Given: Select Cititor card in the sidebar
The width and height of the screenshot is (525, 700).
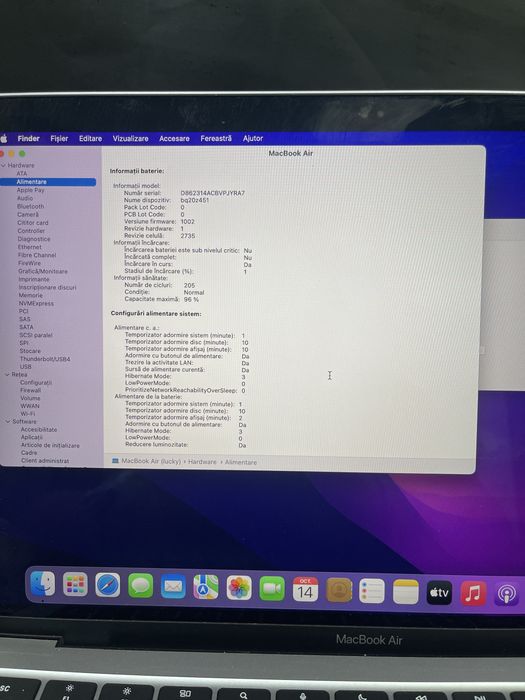Looking at the screenshot, I should pyautogui.click(x=33, y=222).
